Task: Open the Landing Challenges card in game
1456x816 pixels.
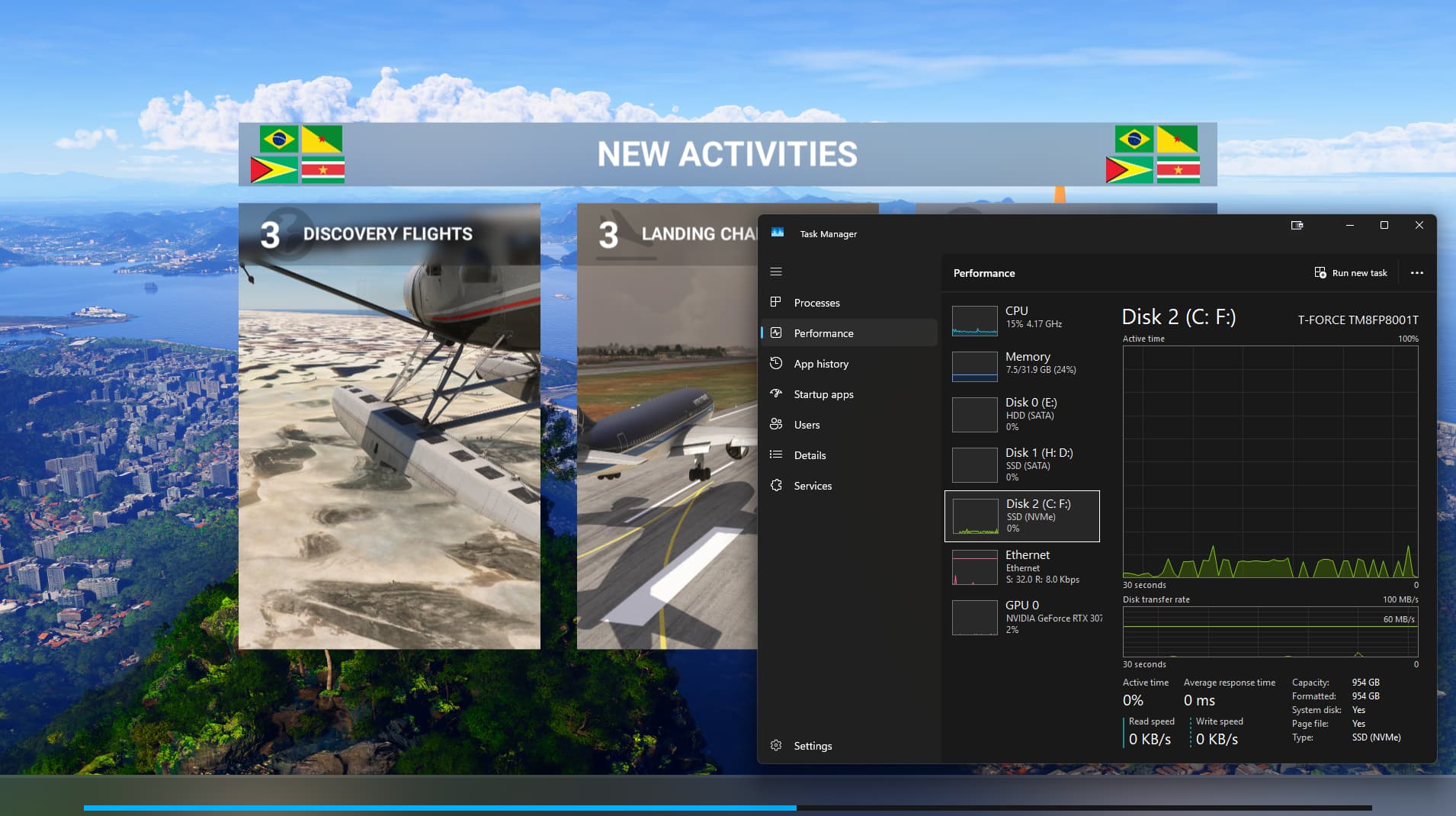Action: click(x=667, y=426)
